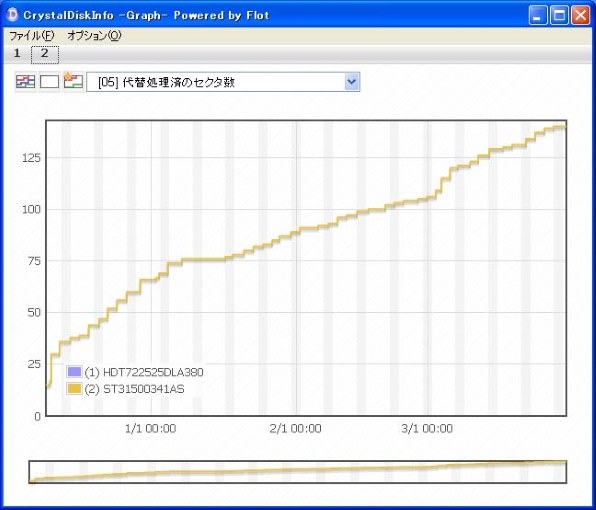Click the blank deselect-all icon
The height and width of the screenshot is (510, 596).
(49, 81)
